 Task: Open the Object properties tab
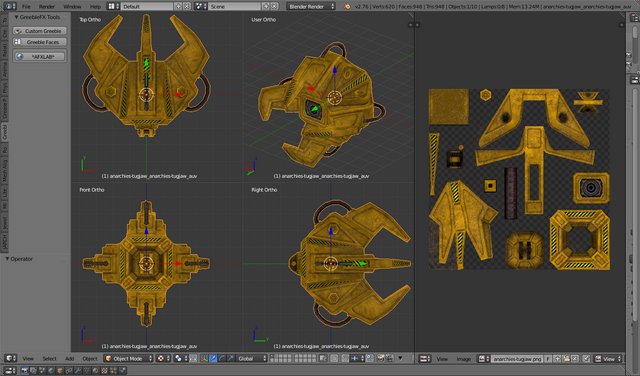point(60,371)
